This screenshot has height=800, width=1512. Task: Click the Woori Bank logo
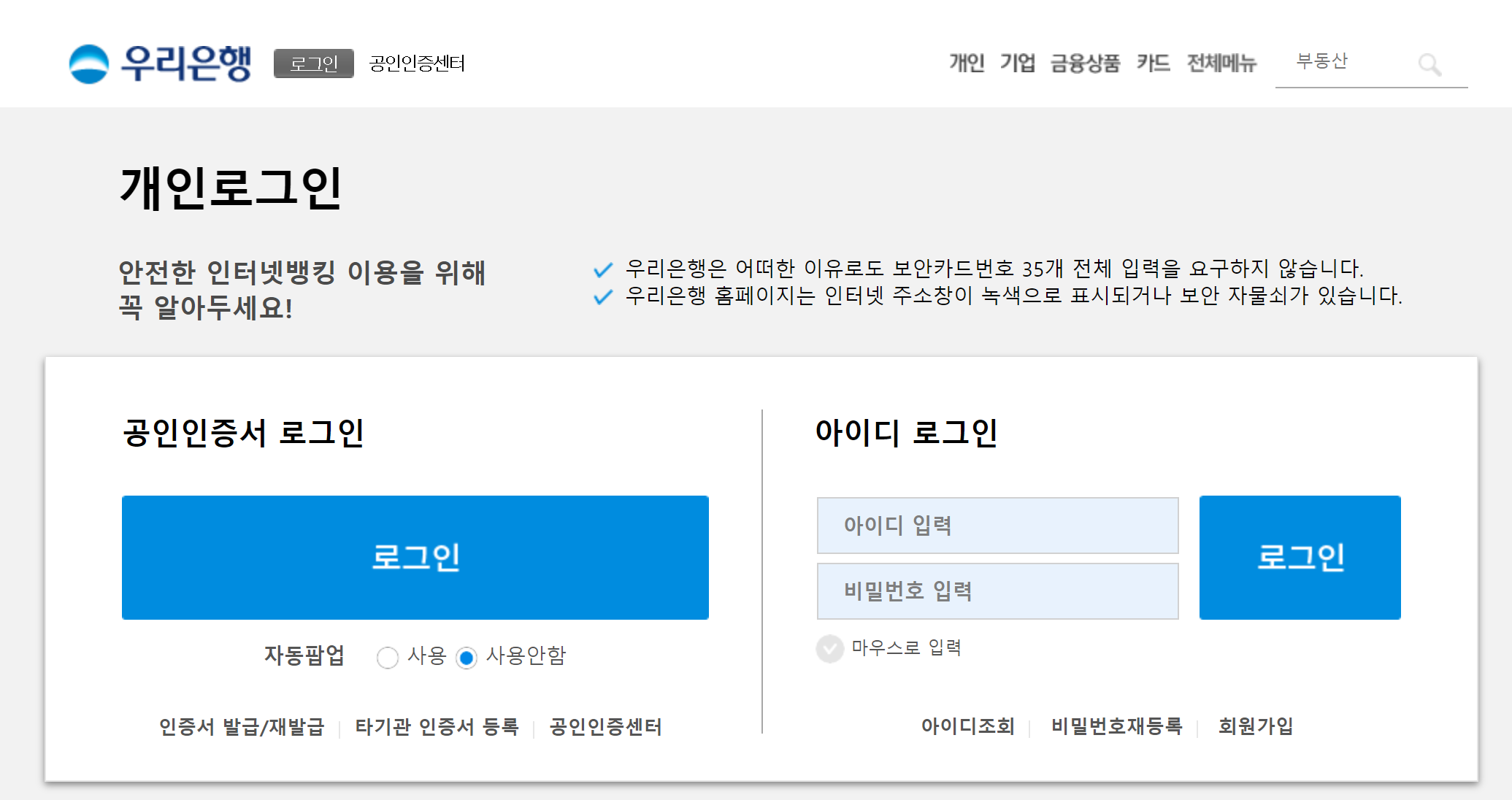160,64
